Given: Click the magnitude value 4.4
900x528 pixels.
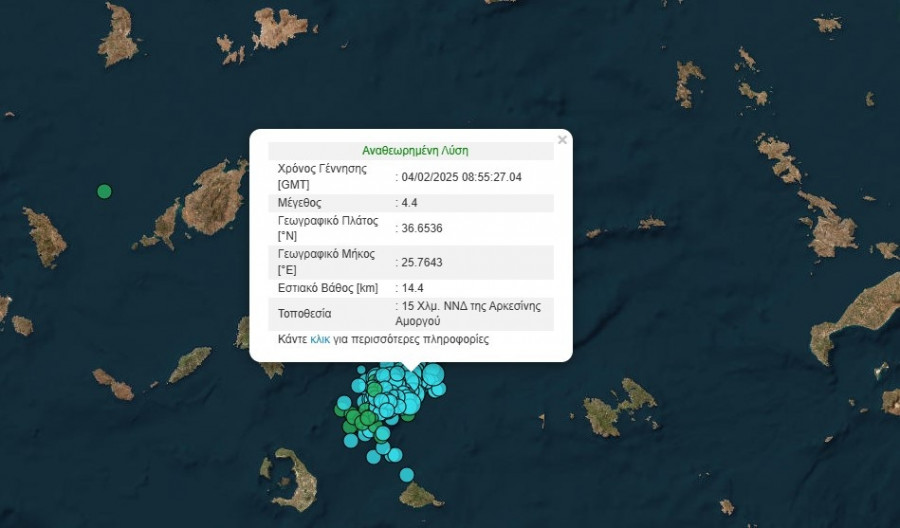Looking at the screenshot, I should tap(410, 203).
